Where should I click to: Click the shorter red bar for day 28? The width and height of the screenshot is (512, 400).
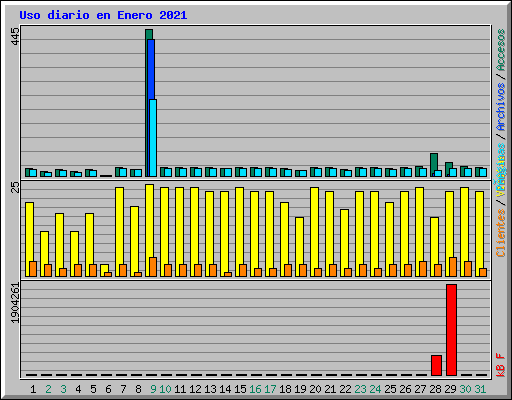coord(436,365)
